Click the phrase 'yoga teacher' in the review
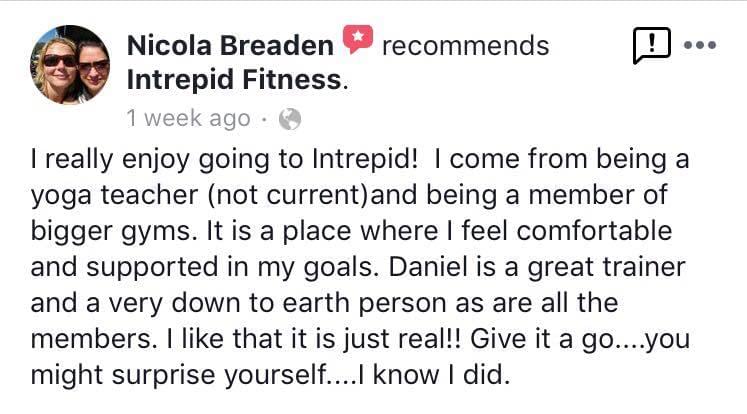 click(114, 196)
